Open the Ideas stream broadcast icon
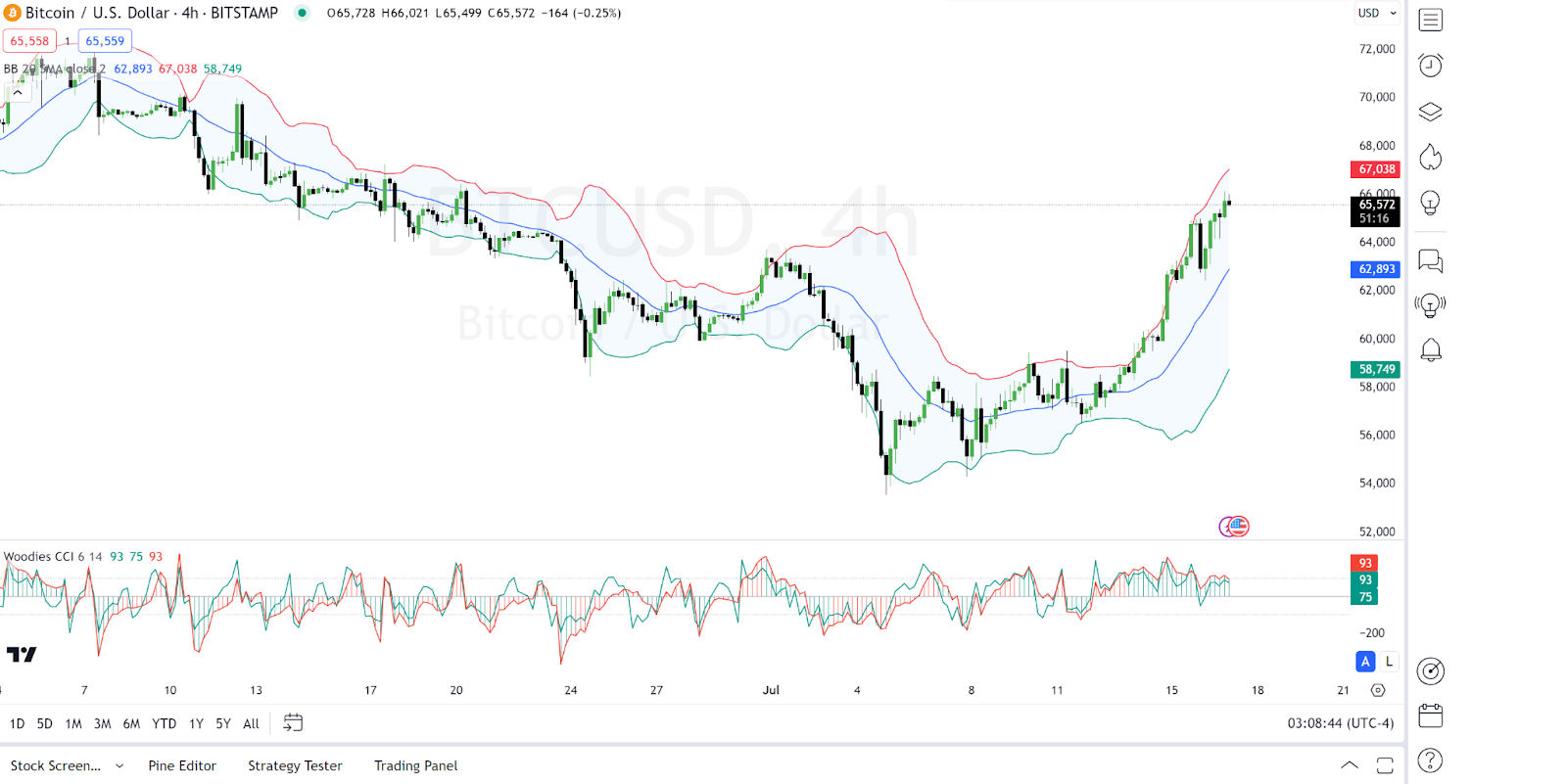This screenshot has width=1567, height=784. [x=1430, y=305]
